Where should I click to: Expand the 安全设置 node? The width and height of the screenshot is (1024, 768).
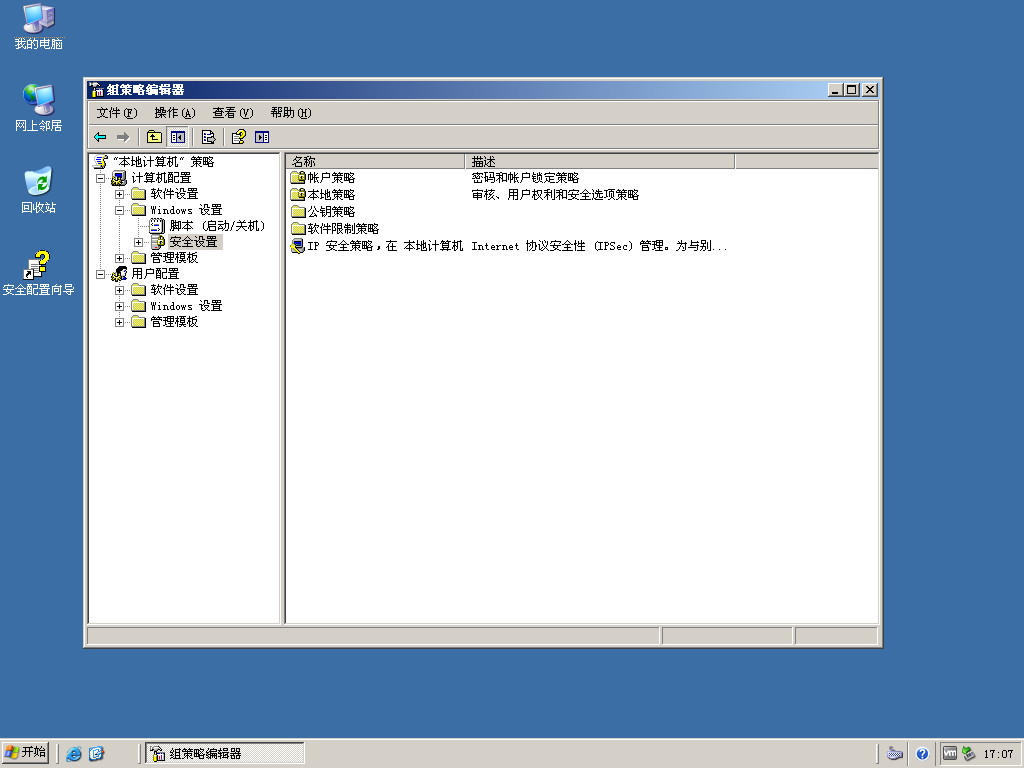coord(138,242)
